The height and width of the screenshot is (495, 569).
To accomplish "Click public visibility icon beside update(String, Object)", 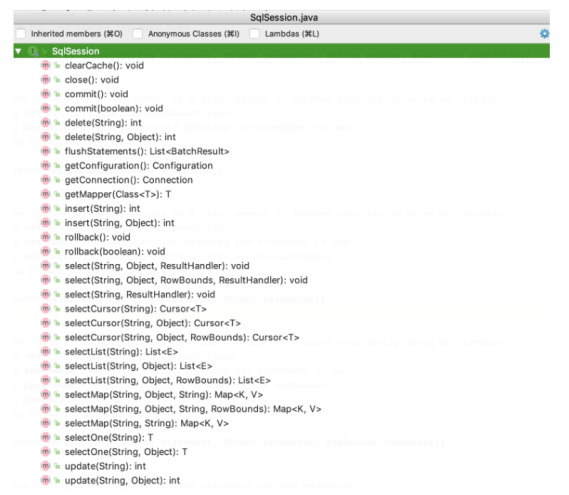I will pyautogui.click(x=57, y=480).
